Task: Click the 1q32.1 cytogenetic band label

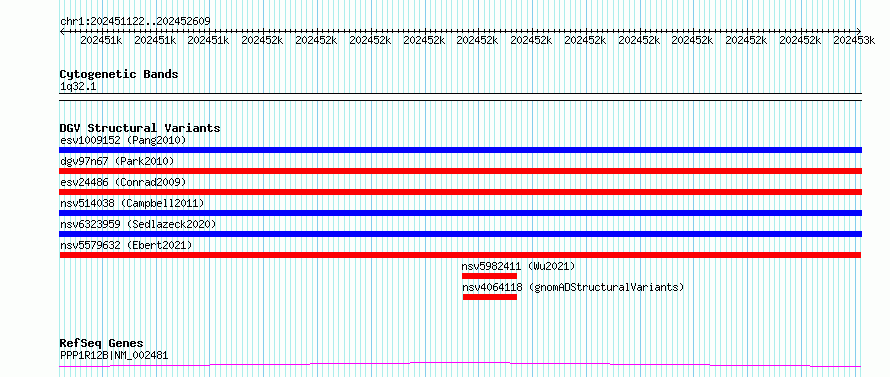Action: pyautogui.click(x=78, y=86)
